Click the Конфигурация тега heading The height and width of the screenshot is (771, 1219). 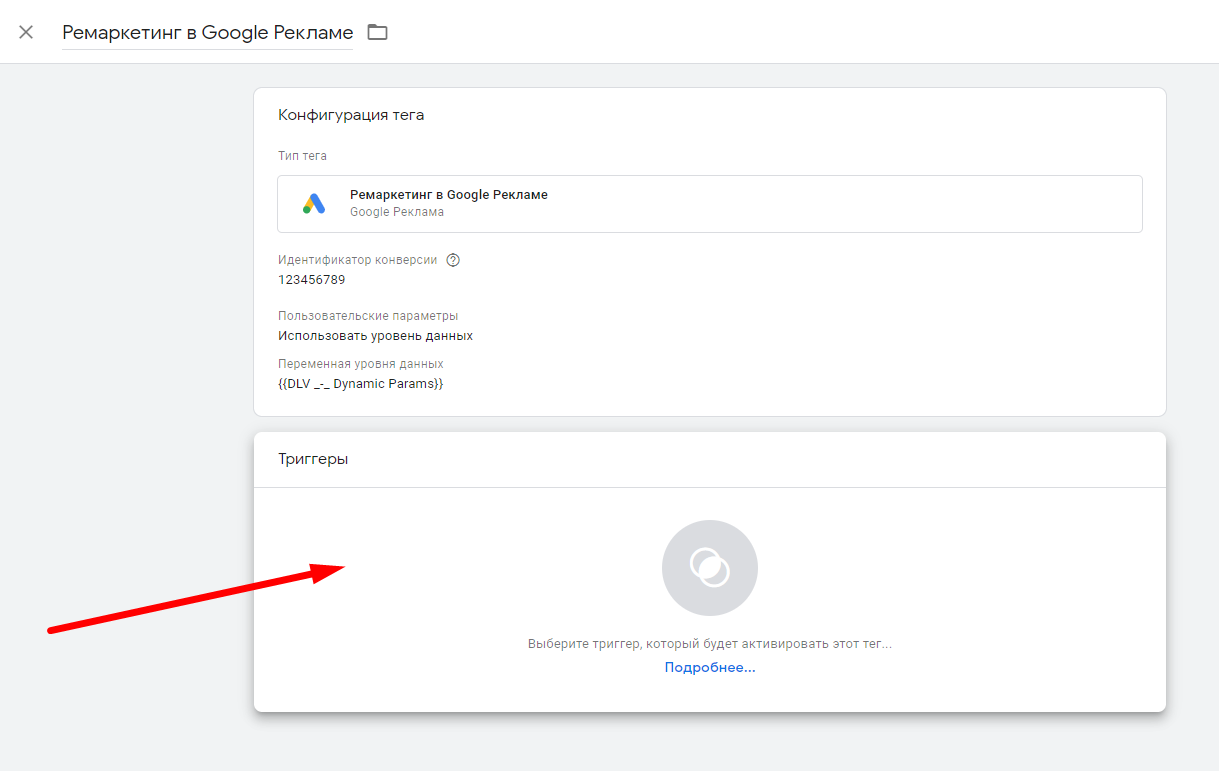(351, 115)
